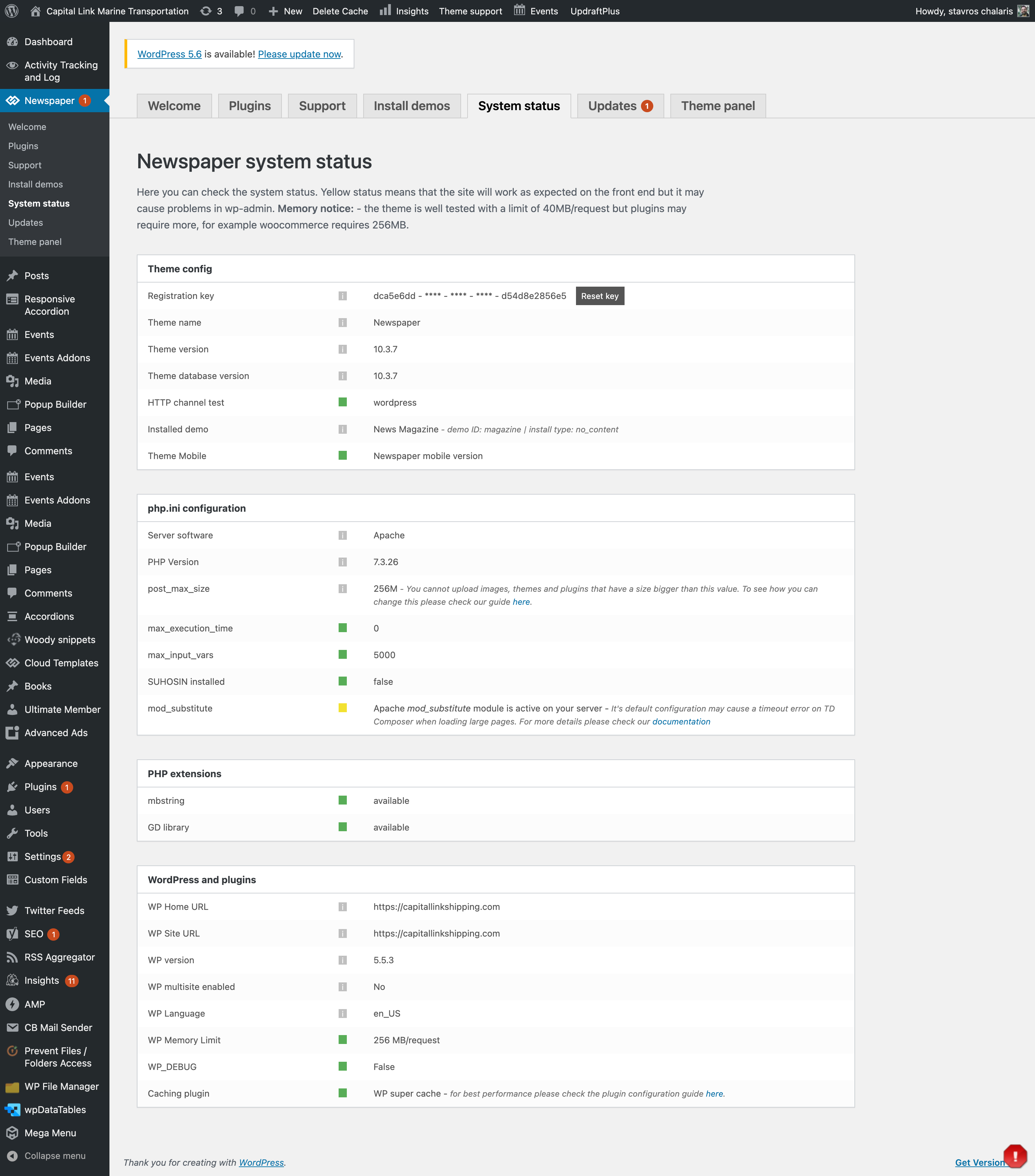The height and width of the screenshot is (1176, 1035).
Task: Click the red alert badge at bottom right
Action: click(x=1015, y=1156)
